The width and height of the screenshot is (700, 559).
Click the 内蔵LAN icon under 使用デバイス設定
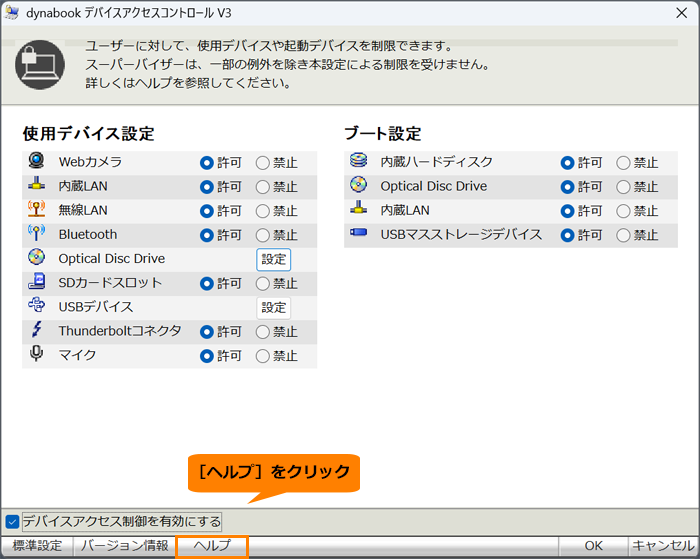point(37,184)
